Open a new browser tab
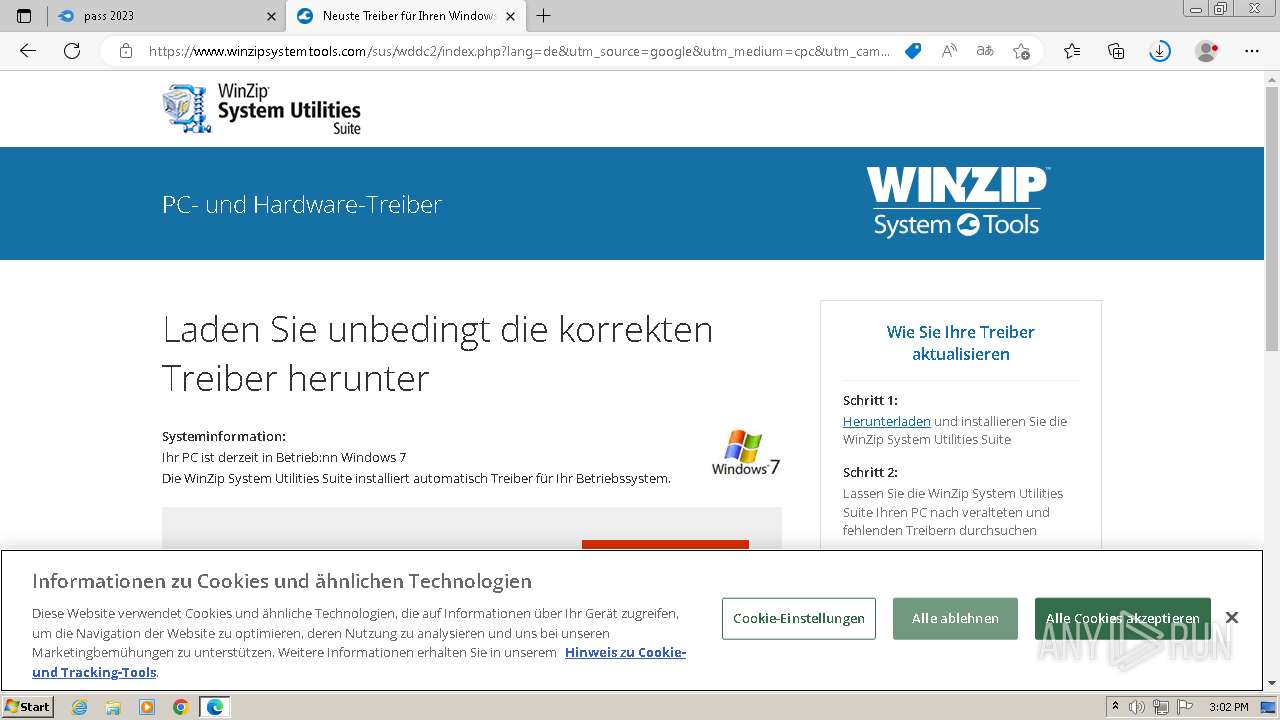Viewport: 1280px width, 720px height. [x=543, y=16]
